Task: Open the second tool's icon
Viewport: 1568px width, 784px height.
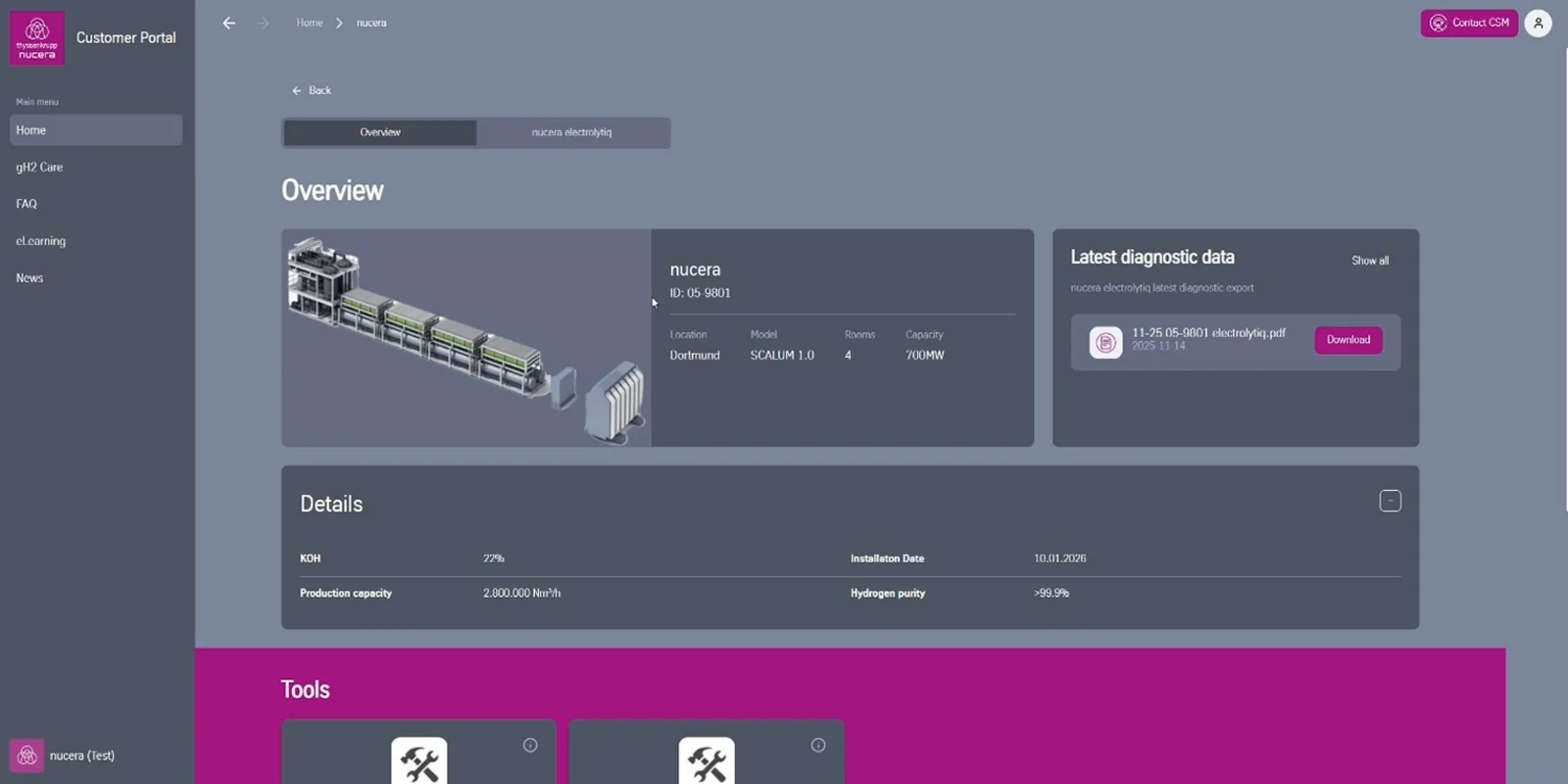Action: click(x=707, y=761)
